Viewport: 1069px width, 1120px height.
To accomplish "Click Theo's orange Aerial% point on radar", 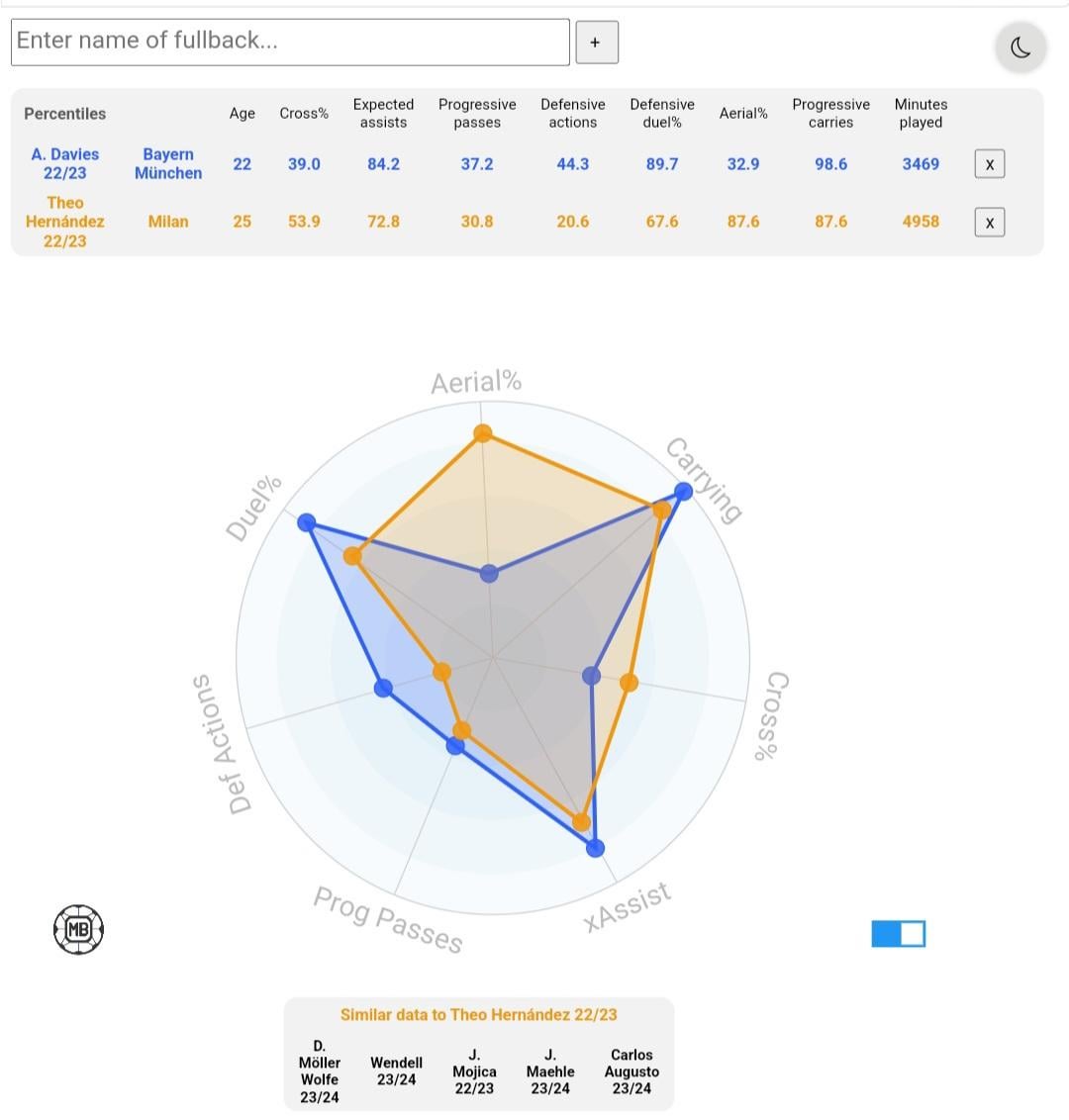I will tap(483, 433).
